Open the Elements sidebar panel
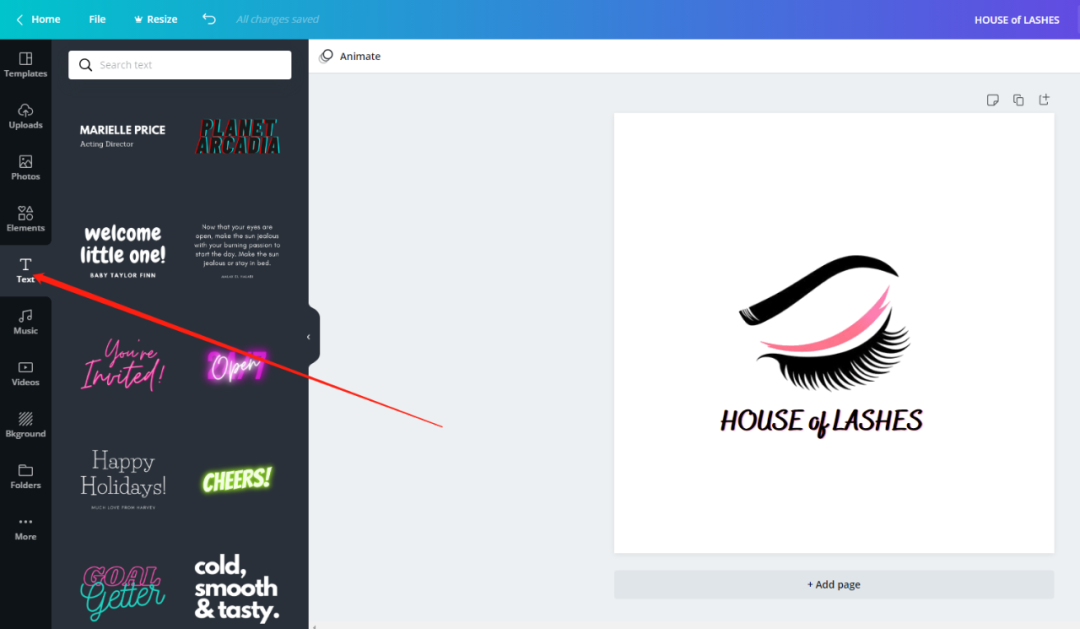Screen dimensions: 1080x629 click(25, 219)
